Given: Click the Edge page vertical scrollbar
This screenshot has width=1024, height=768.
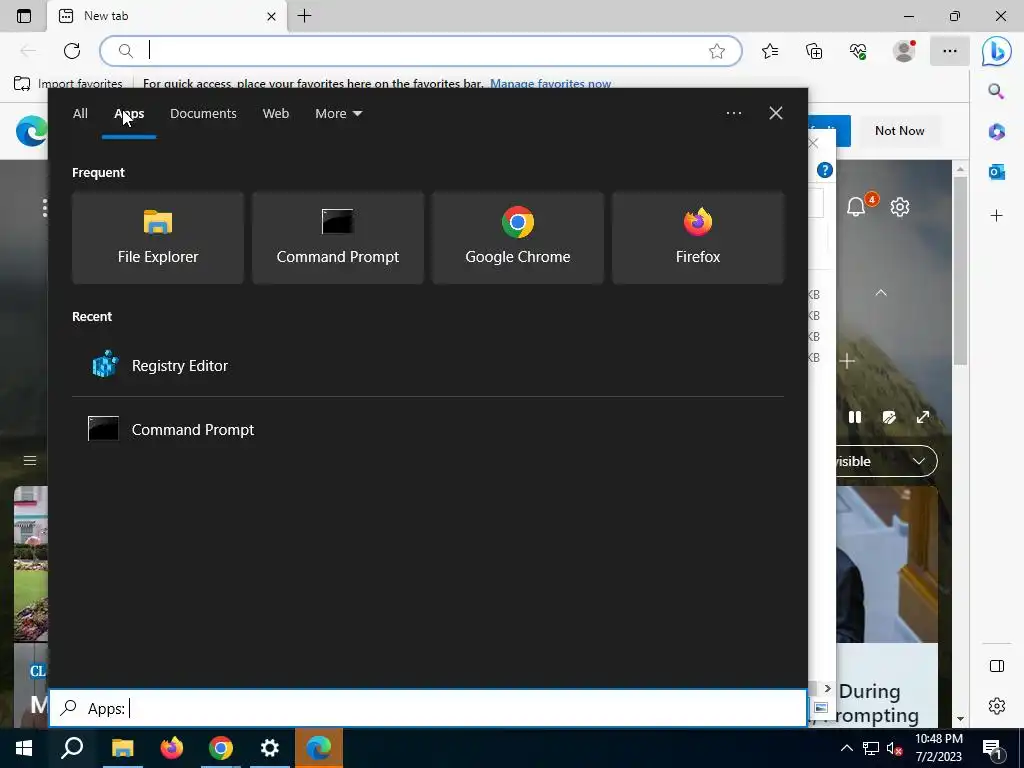Looking at the screenshot, I should pos(960,271).
